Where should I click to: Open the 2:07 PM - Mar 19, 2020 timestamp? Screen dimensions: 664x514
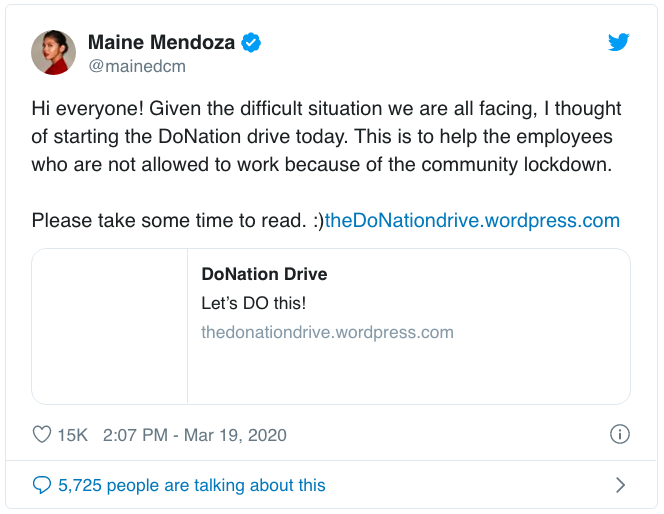pyautogui.click(x=196, y=435)
